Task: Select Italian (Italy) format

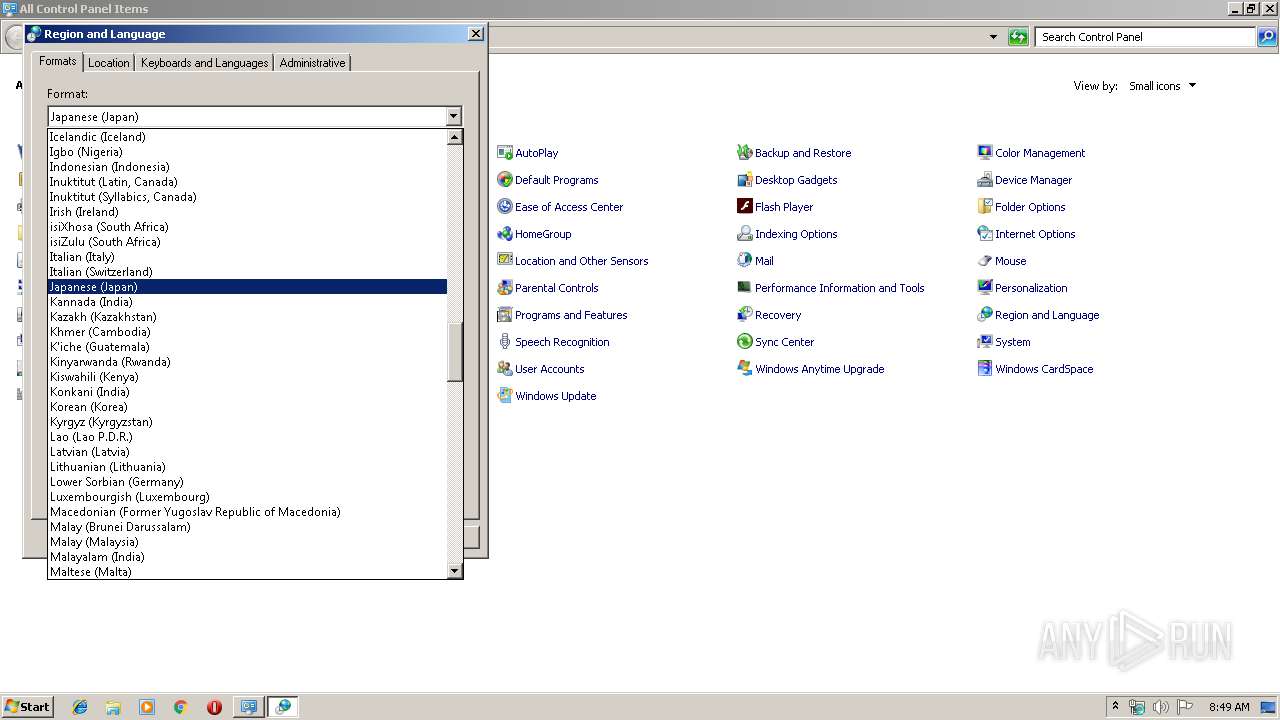Action: click(x=248, y=257)
